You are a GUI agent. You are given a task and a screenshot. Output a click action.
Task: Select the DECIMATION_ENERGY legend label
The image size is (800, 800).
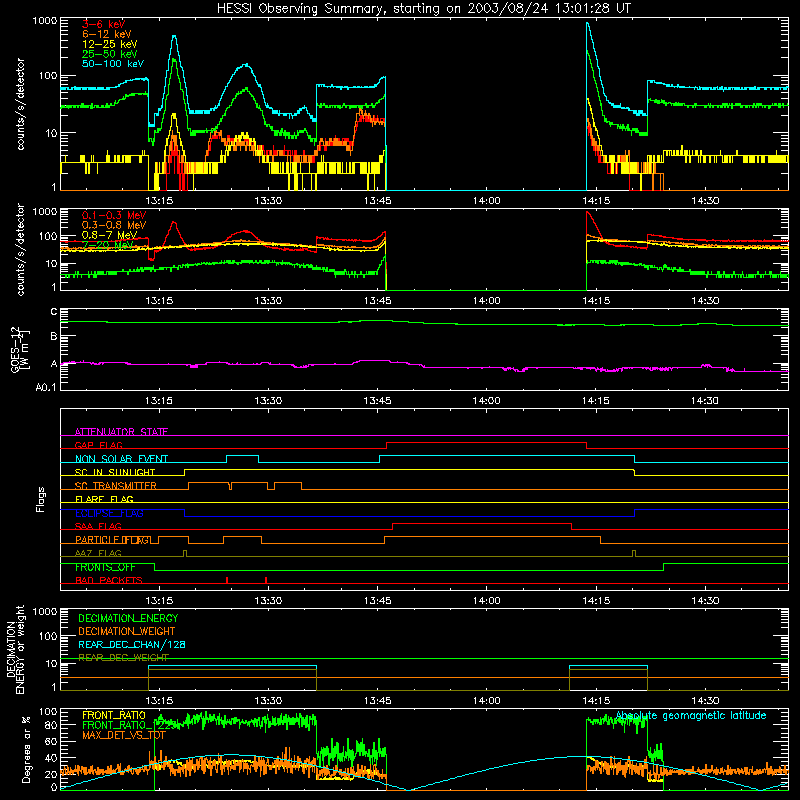[128, 618]
